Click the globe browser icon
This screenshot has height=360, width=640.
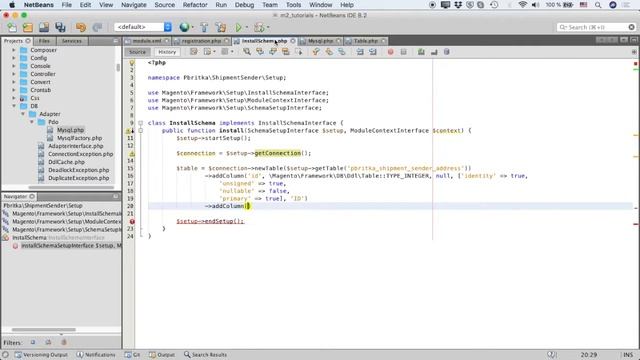pyautogui.click(x=184, y=27)
